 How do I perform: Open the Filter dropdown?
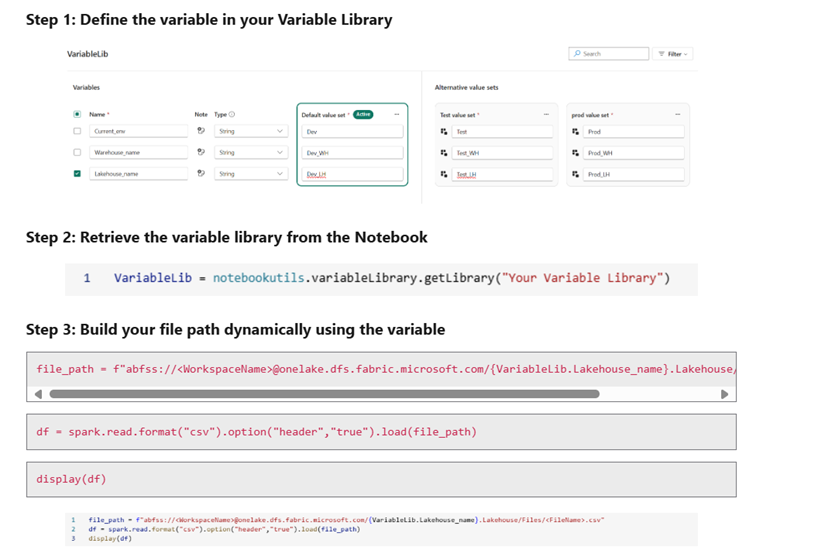(674, 54)
